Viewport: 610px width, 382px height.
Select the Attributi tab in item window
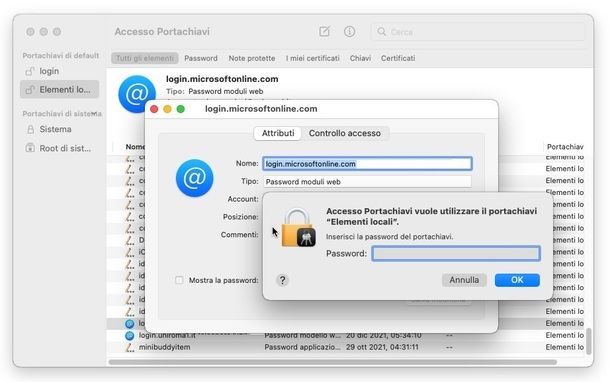[278, 133]
